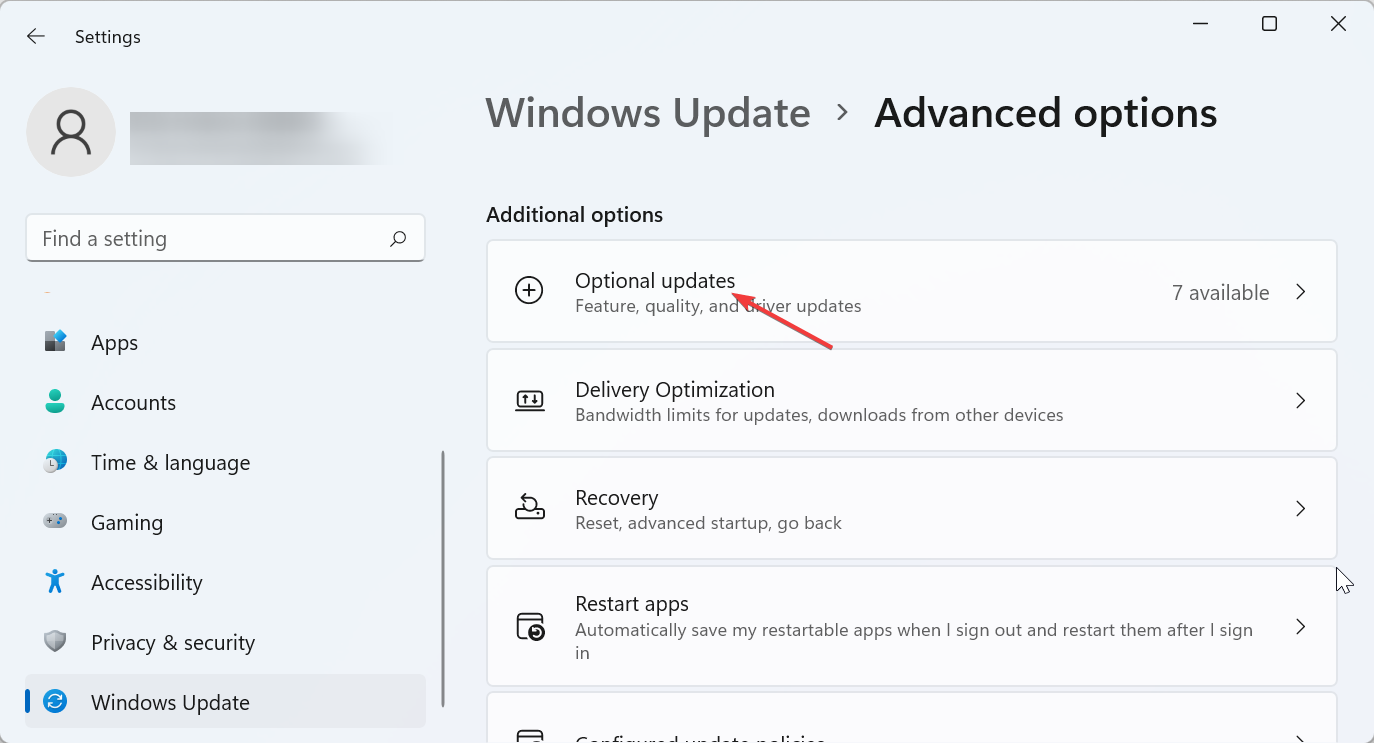Select the Time & language globe icon
The width and height of the screenshot is (1374, 743).
(55, 462)
